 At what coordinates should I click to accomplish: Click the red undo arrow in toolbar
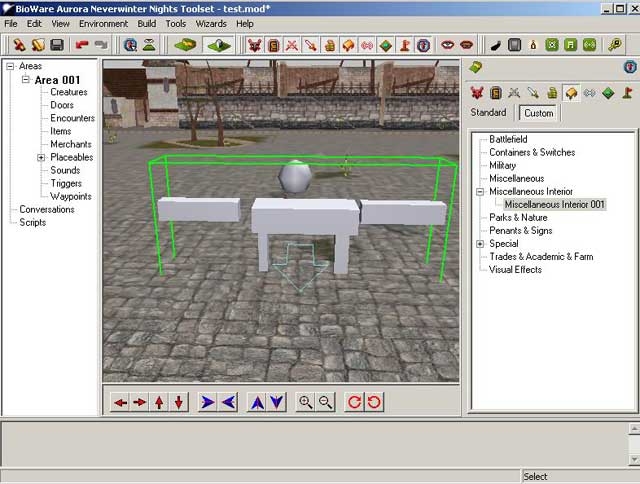[x=82, y=45]
